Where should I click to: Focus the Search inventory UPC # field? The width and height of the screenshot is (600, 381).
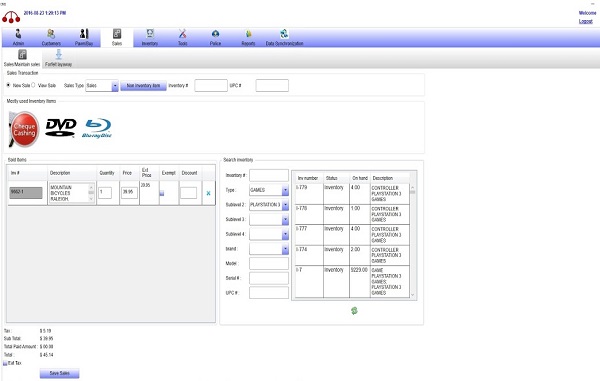(x=269, y=293)
